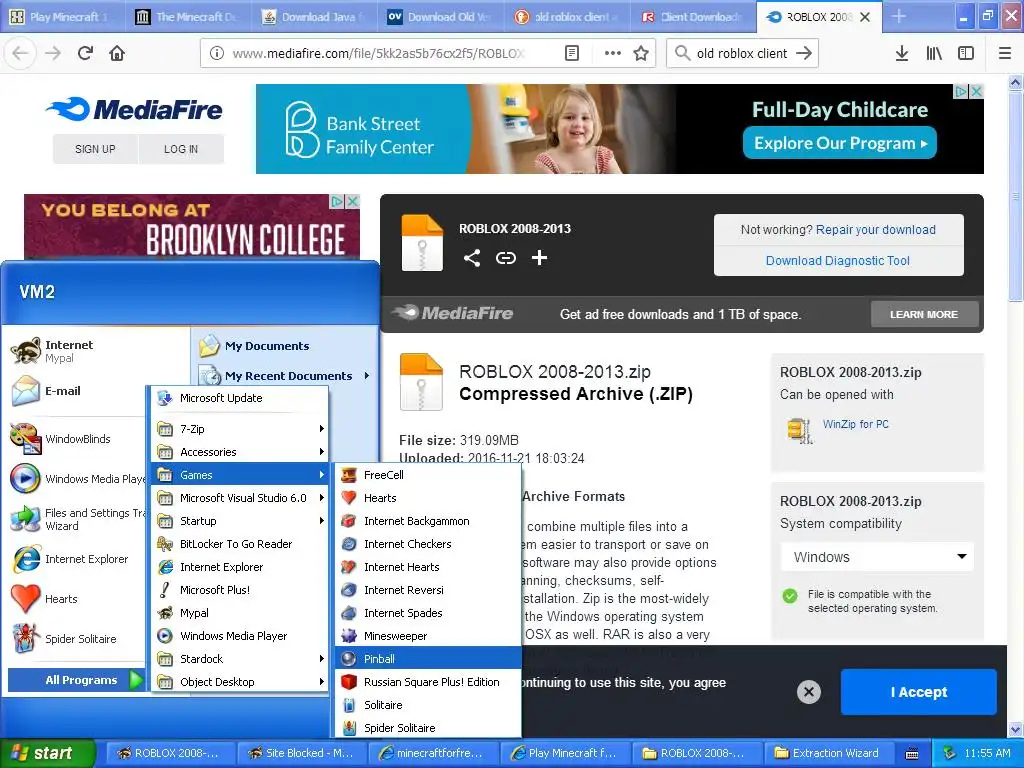Open Microsoft Plus! from programs list

[240, 590]
